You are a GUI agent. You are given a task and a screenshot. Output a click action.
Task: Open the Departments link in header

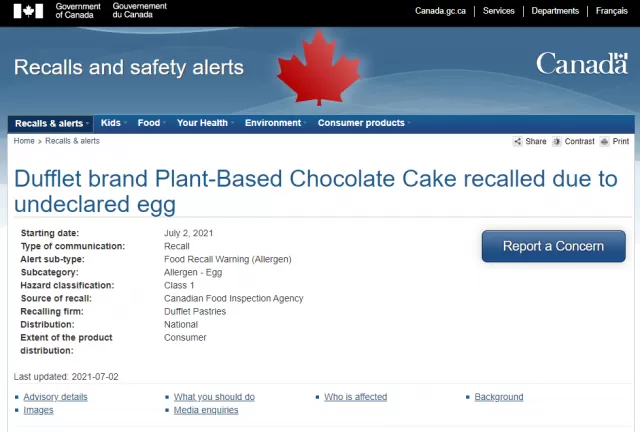[x=555, y=11]
